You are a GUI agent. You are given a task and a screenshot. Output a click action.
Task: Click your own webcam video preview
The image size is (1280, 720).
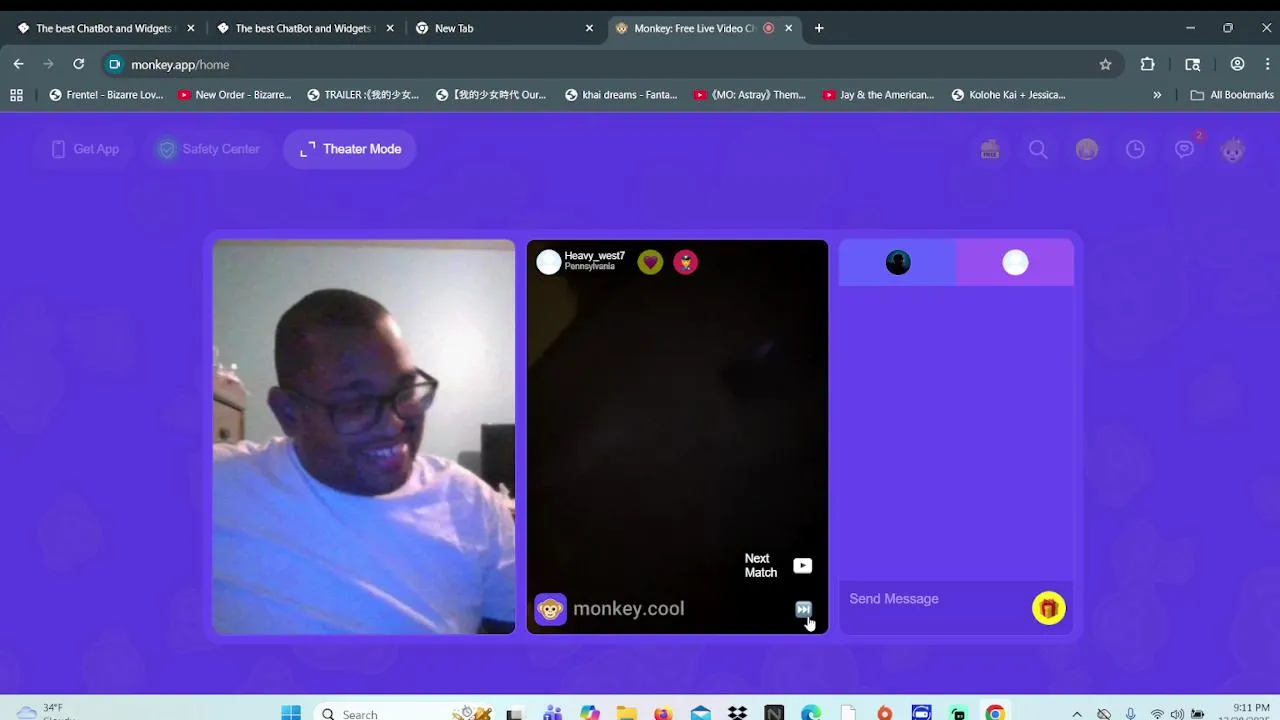click(x=364, y=437)
